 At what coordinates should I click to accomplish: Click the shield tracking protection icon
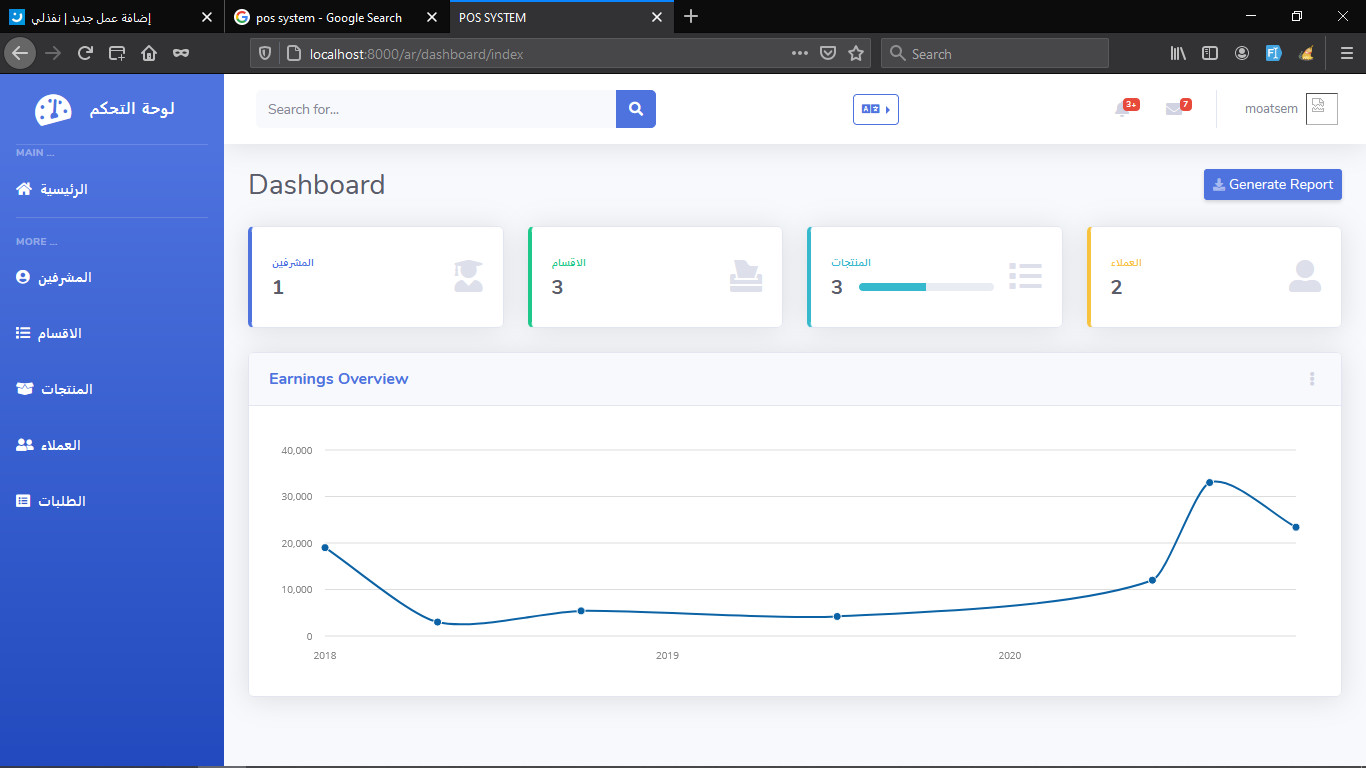click(265, 54)
